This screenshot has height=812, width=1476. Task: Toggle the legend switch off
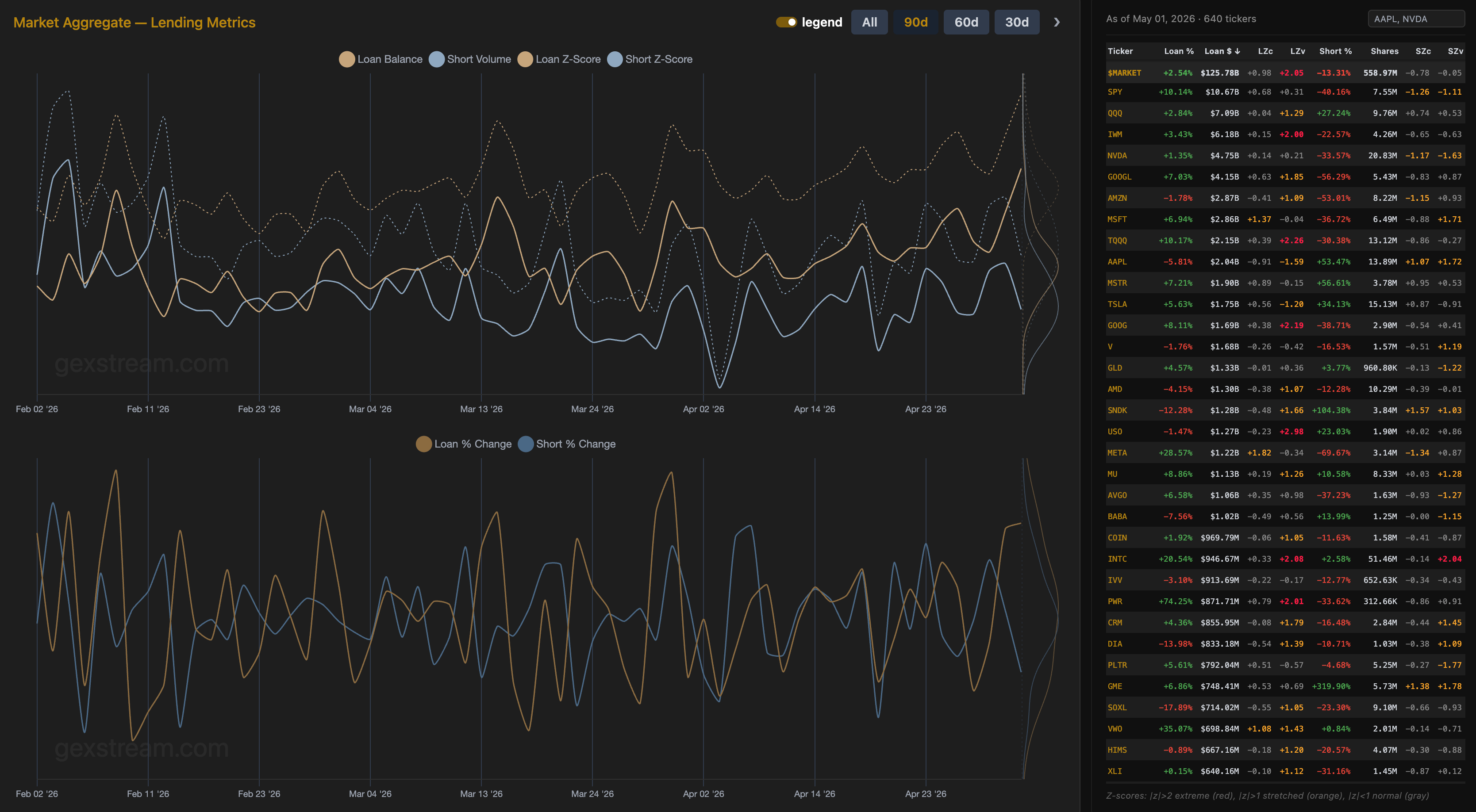click(x=786, y=22)
